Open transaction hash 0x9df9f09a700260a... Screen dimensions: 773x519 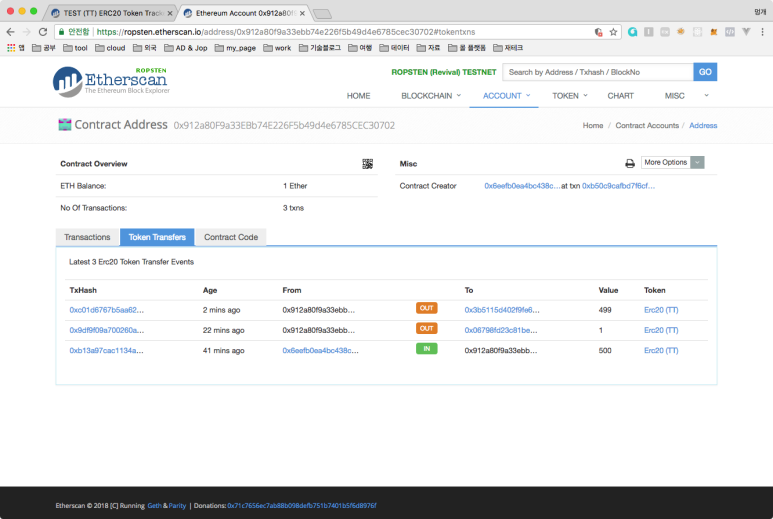pos(106,330)
